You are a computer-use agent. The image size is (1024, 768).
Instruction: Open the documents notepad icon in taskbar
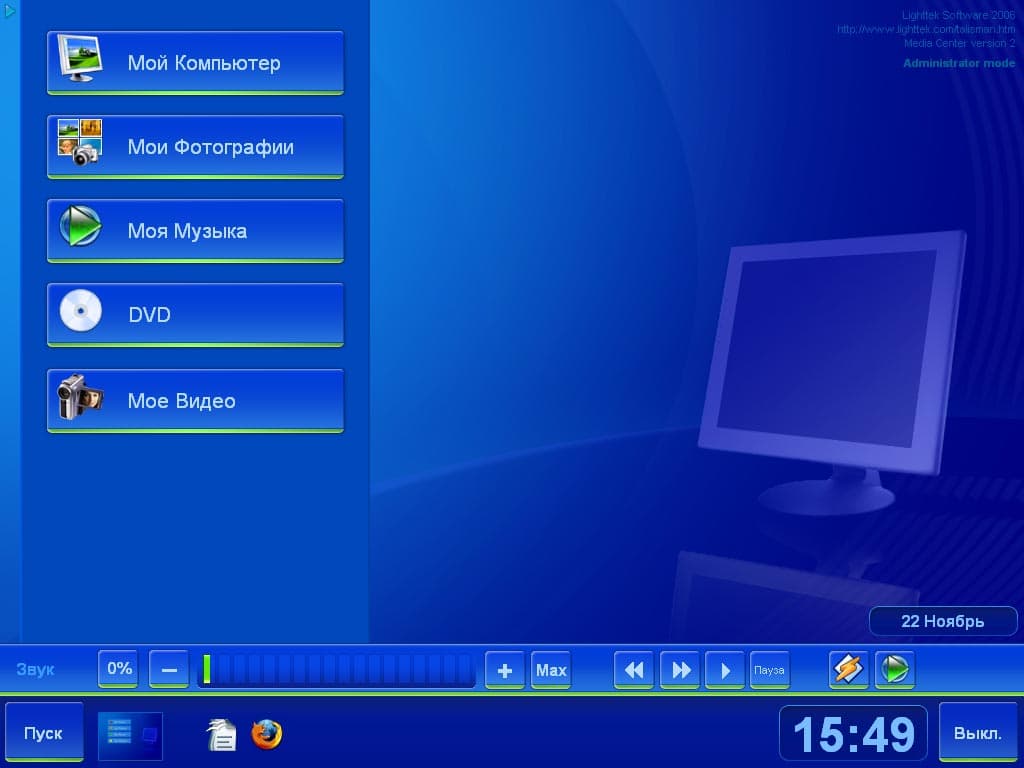coord(221,735)
